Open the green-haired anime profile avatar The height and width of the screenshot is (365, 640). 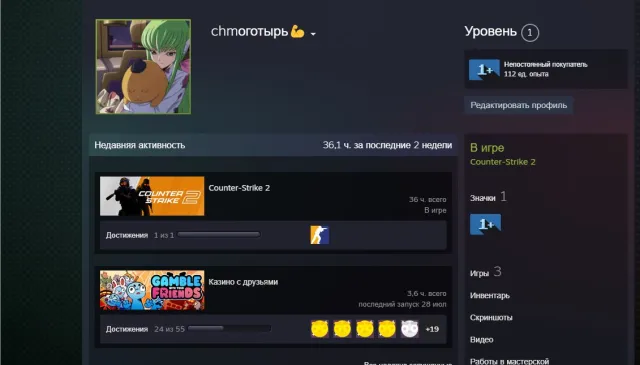(143, 67)
